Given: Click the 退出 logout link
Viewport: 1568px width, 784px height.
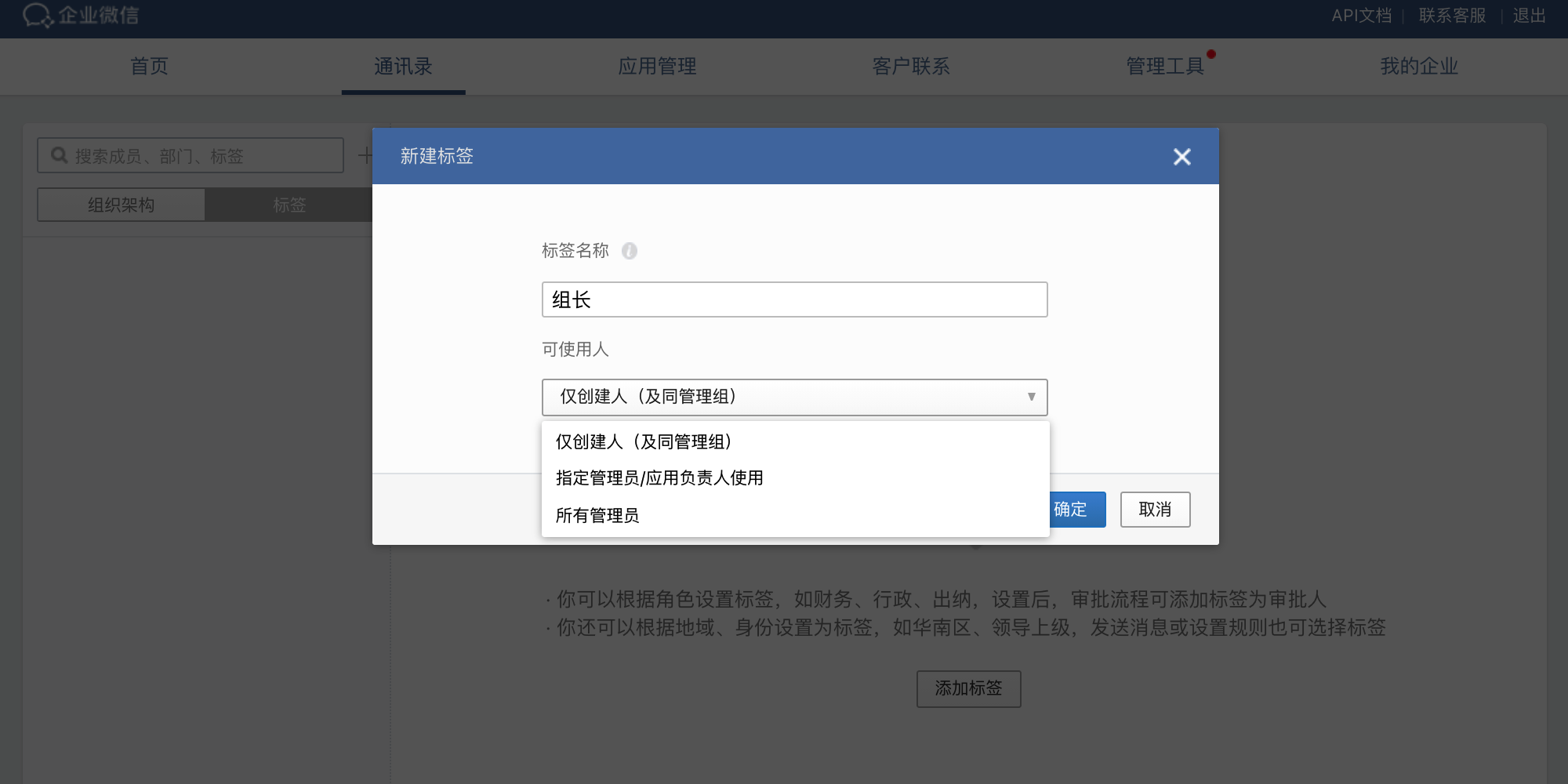Looking at the screenshot, I should [x=1529, y=16].
